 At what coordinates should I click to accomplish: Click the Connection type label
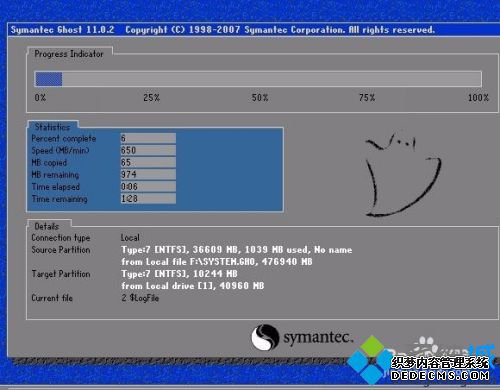[x=61, y=238]
